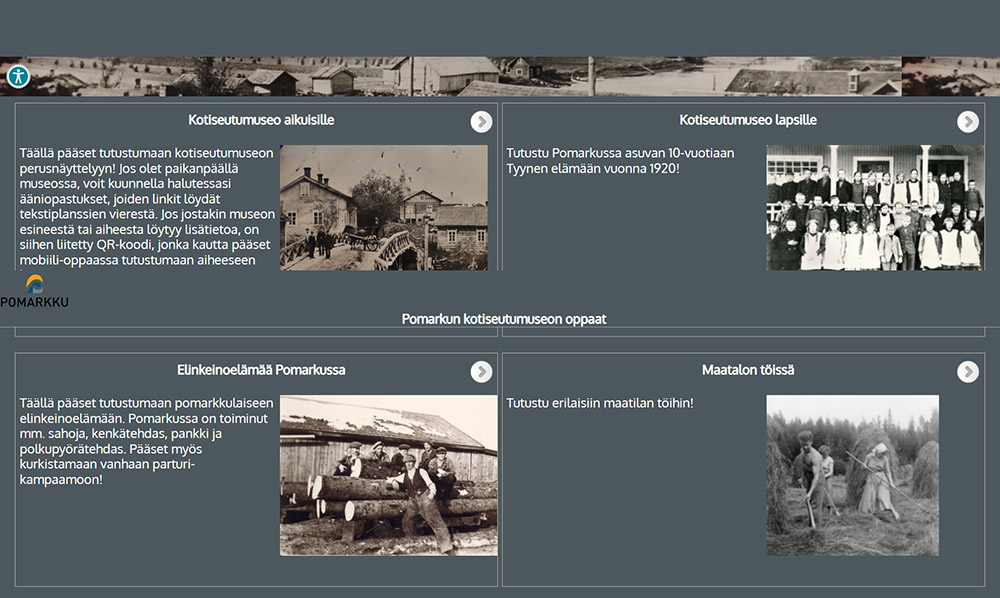Open the Maatalon töissä title
This screenshot has width=1000, height=598.
[x=747, y=370]
